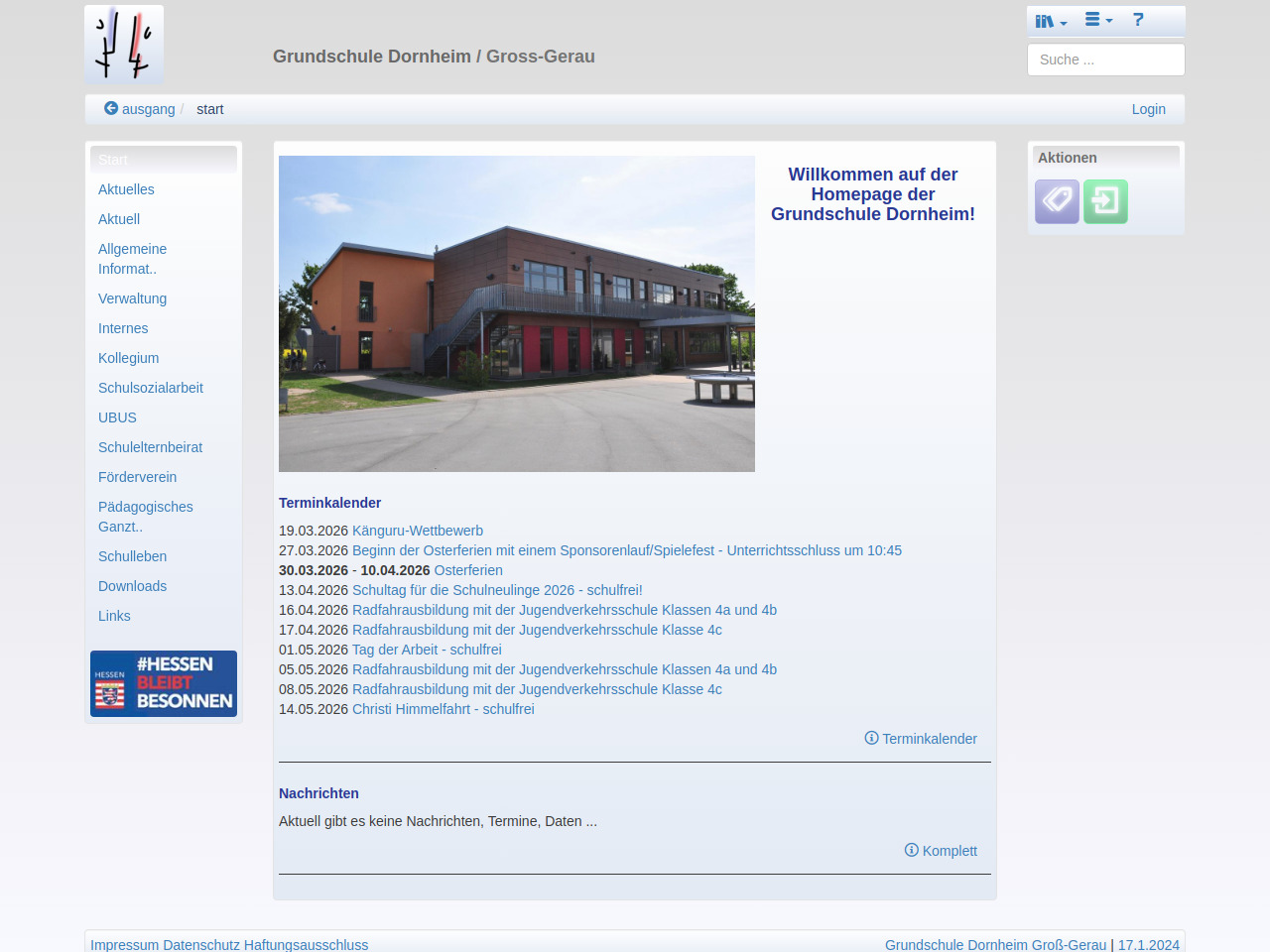Click the Hessen bleibt besonnen banner
The width and height of the screenshot is (1270, 952).
(x=164, y=683)
